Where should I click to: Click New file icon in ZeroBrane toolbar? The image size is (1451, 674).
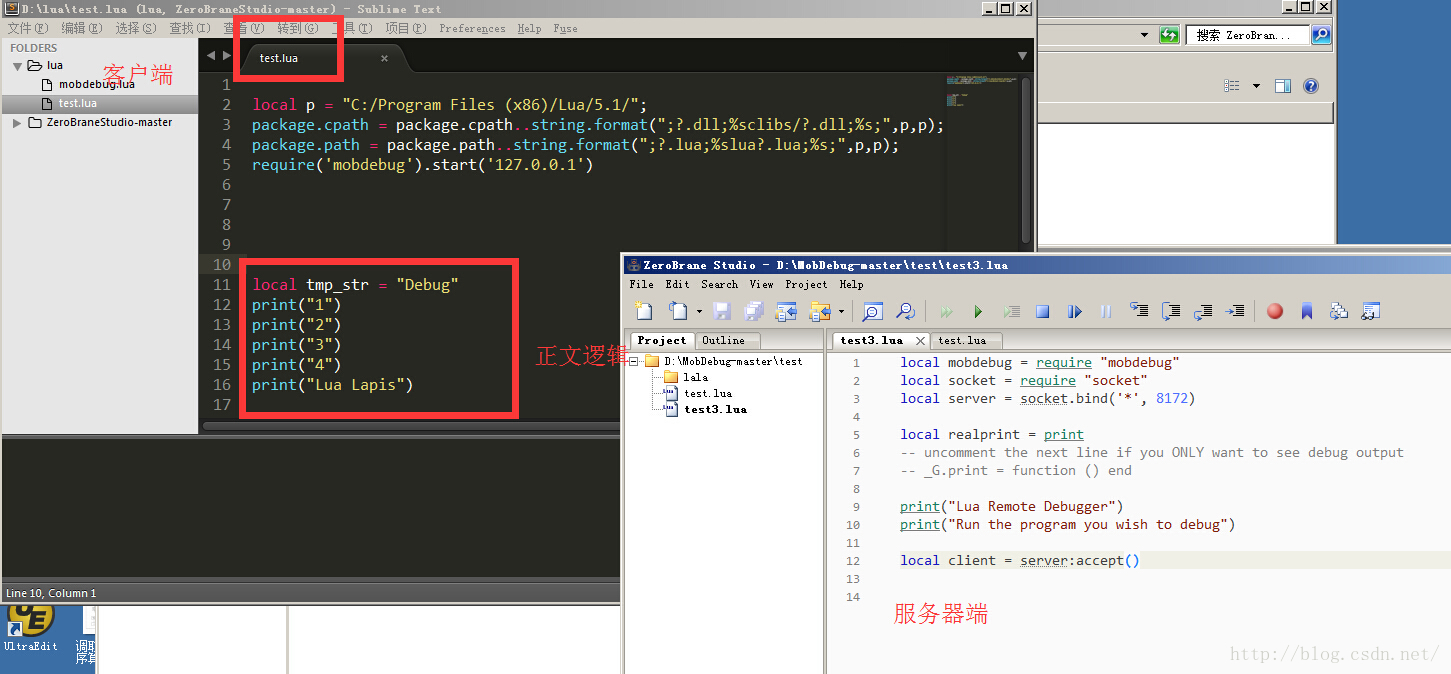tap(644, 311)
